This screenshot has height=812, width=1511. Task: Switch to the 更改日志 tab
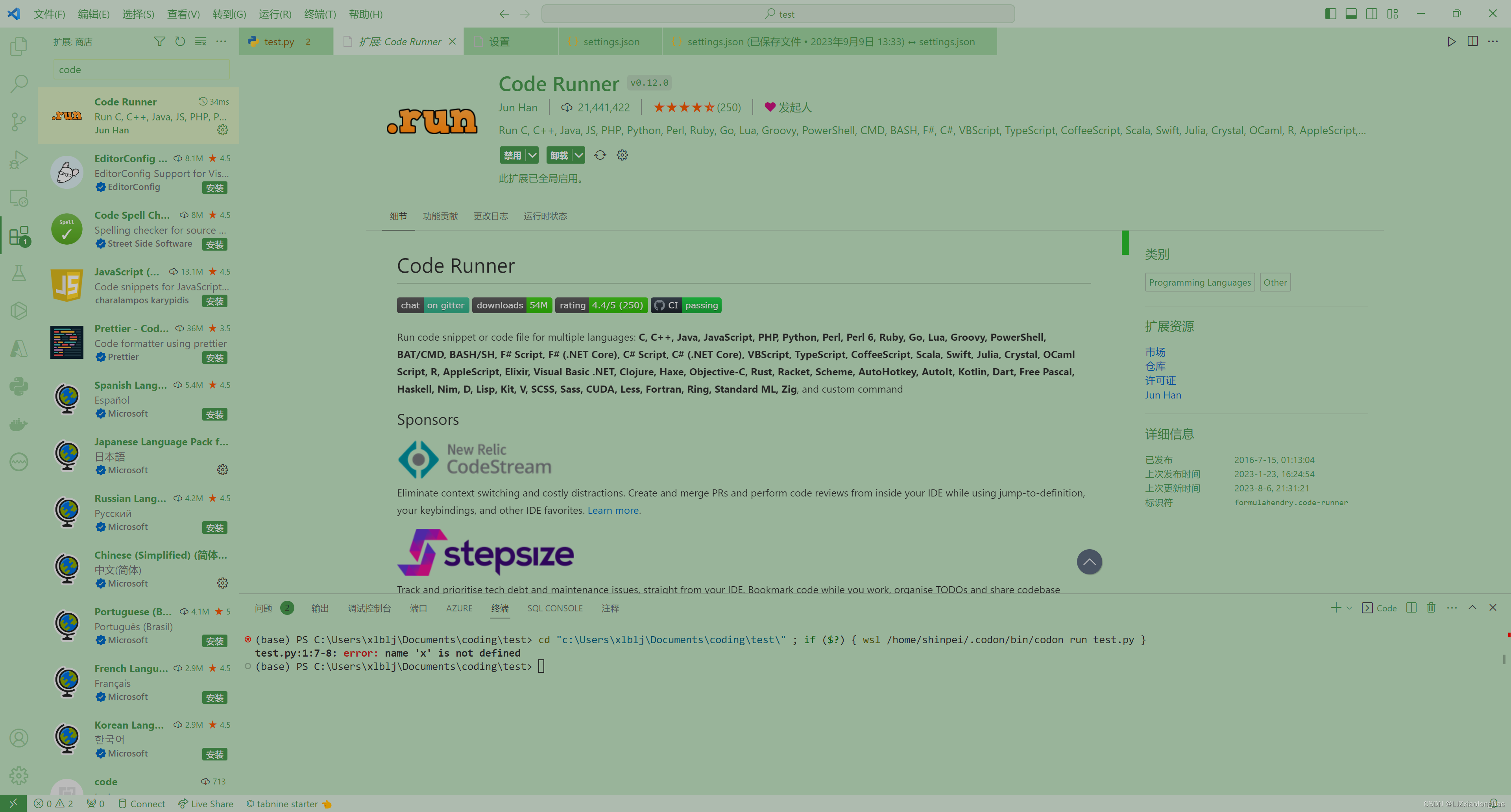point(490,216)
